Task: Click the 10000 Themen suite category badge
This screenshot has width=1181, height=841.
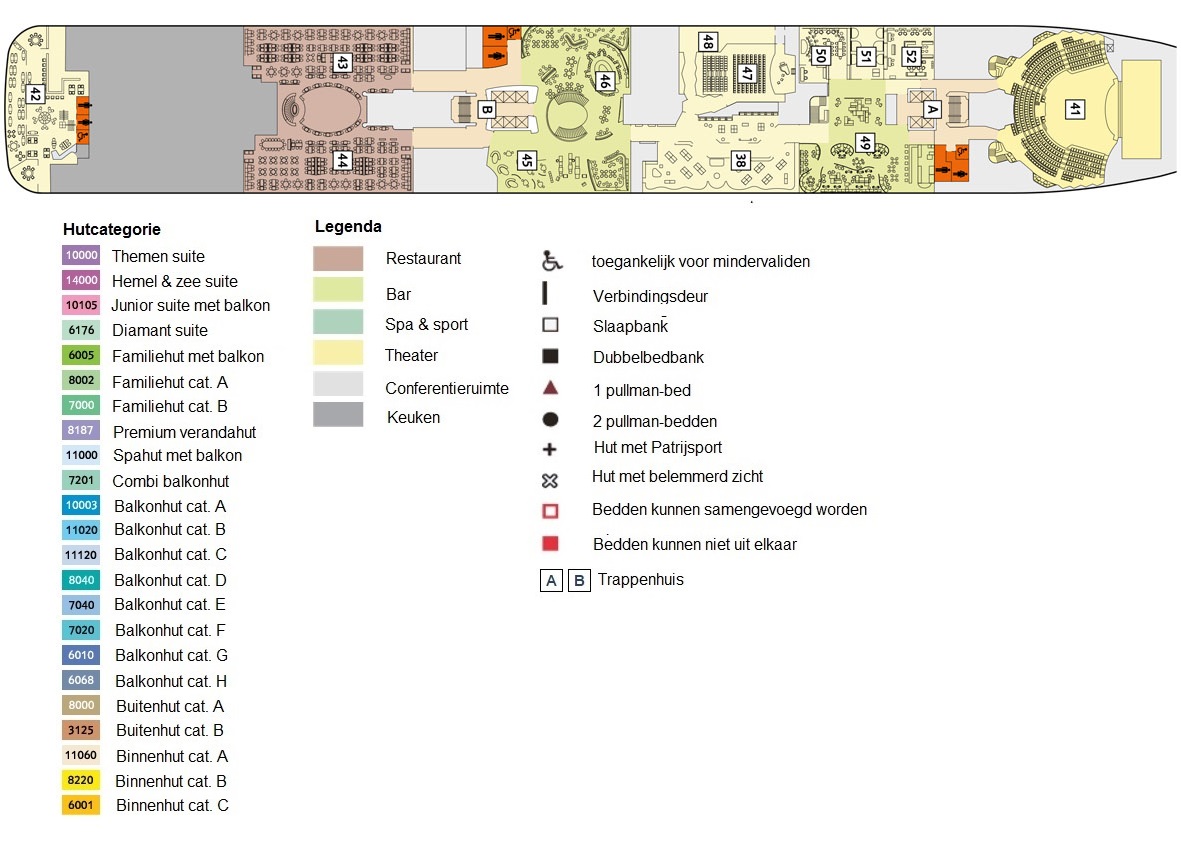Action: (81, 256)
